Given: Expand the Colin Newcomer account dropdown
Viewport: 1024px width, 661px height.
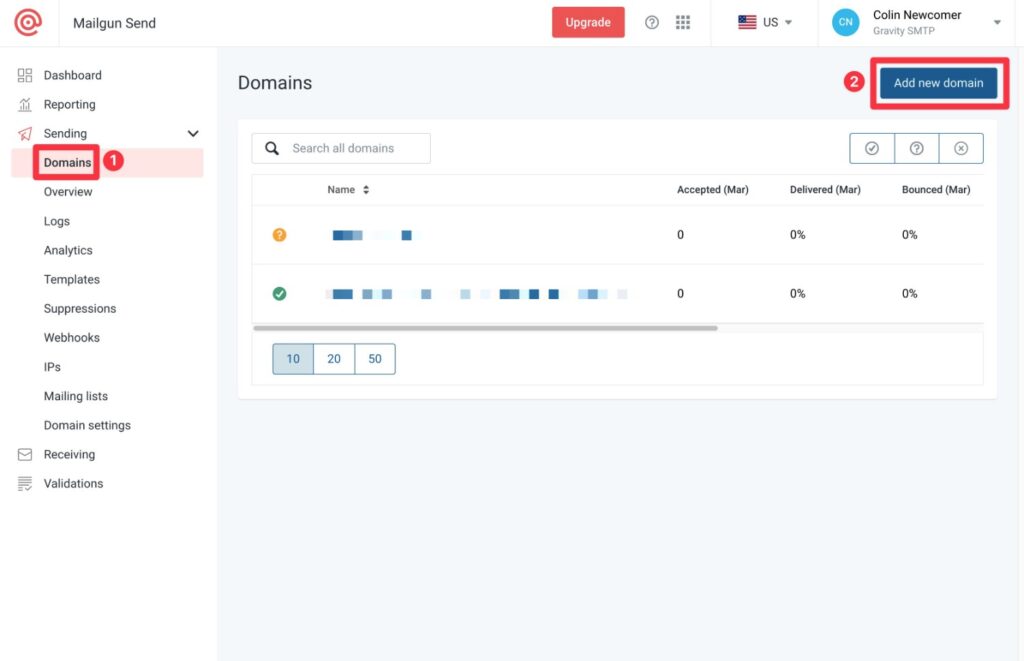Looking at the screenshot, I should point(997,22).
